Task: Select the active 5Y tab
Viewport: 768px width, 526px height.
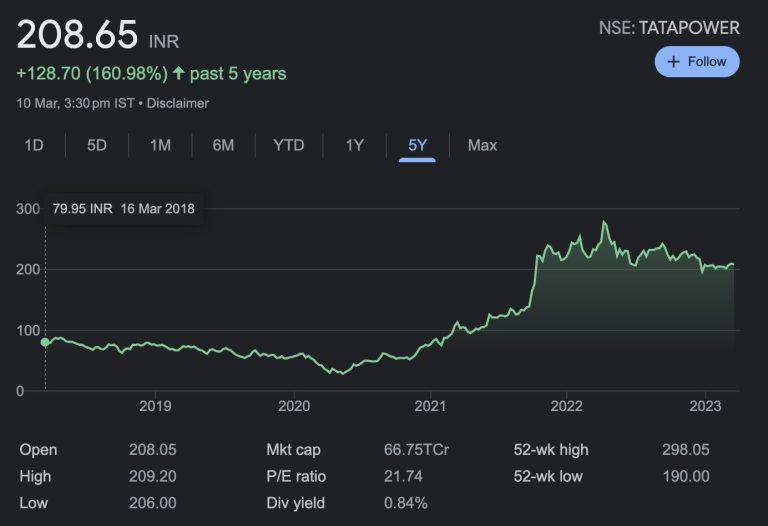Action: 417,145
